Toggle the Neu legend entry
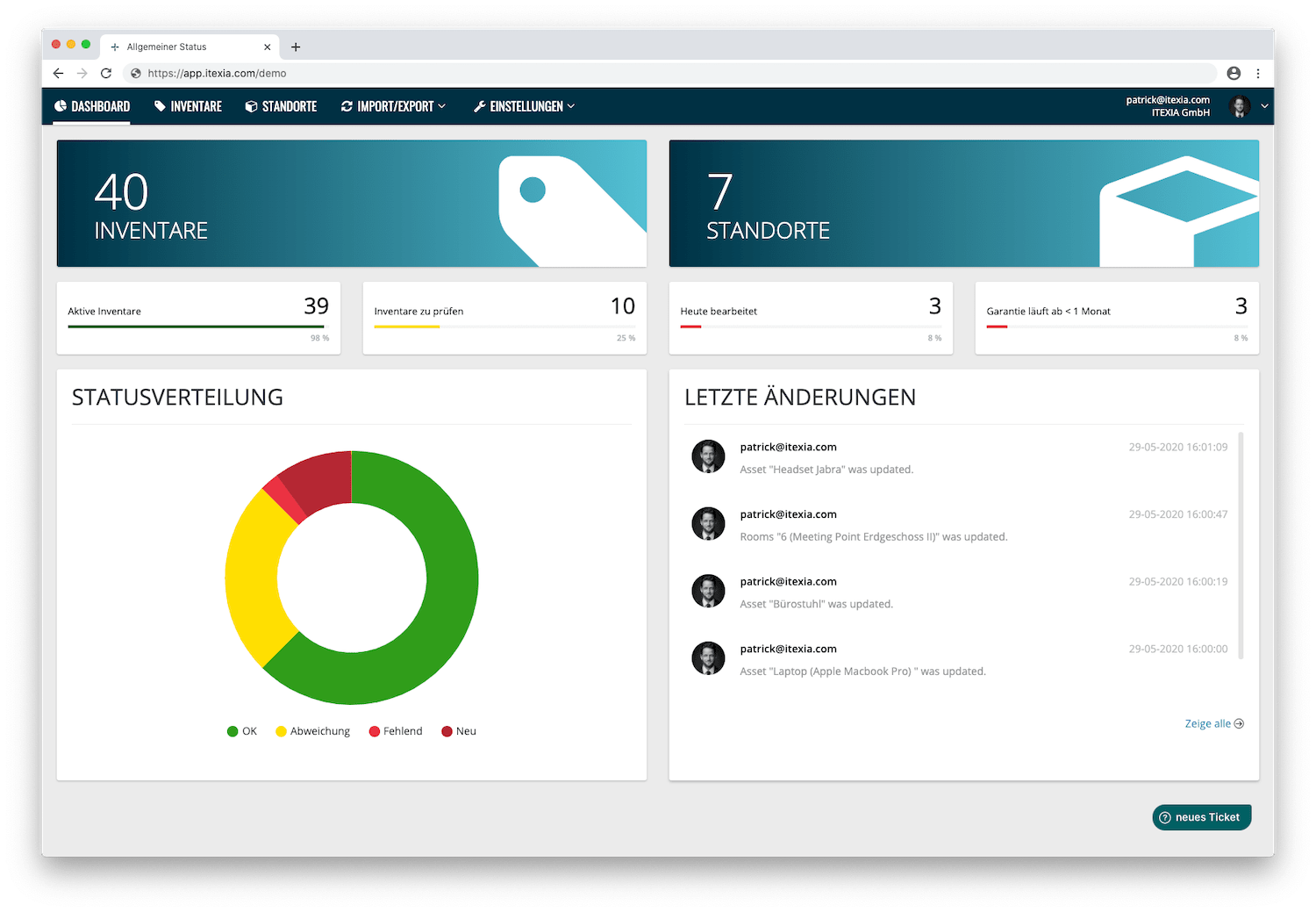The height and width of the screenshot is (912, 1316). pyautogui.click(x=459, y=731)
